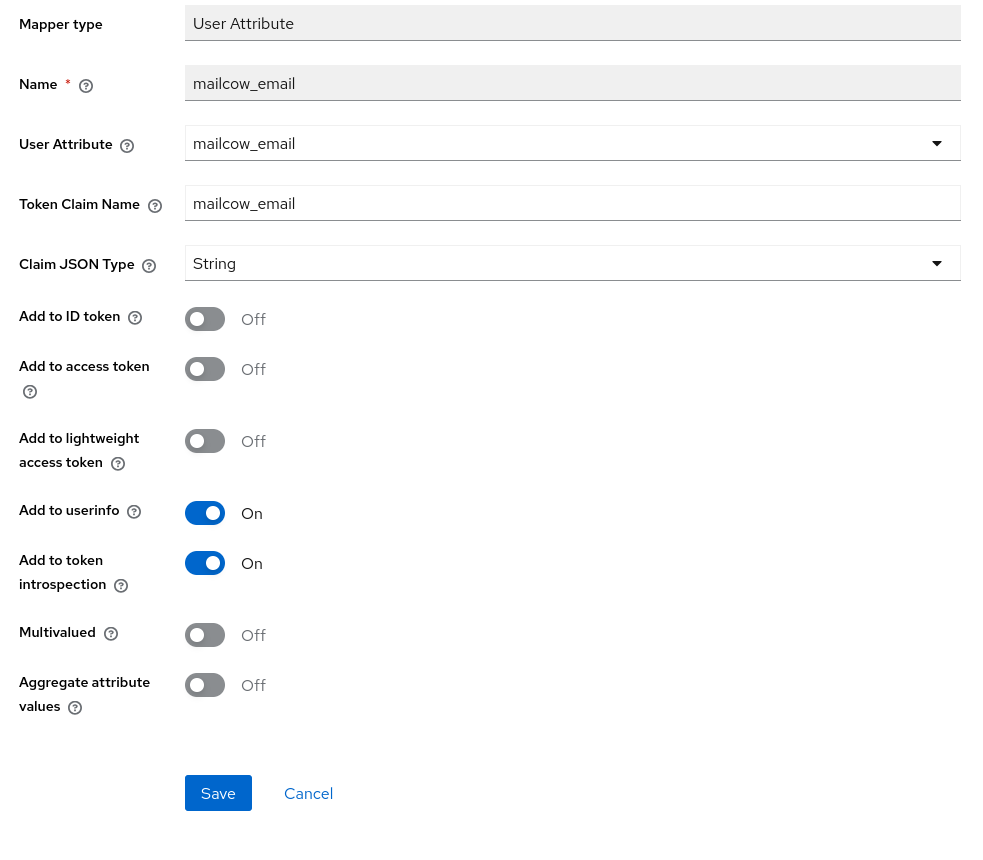983x860 pixels.
Task: Open the Claim JSON Type dropdown
Action: click(572, 263)
